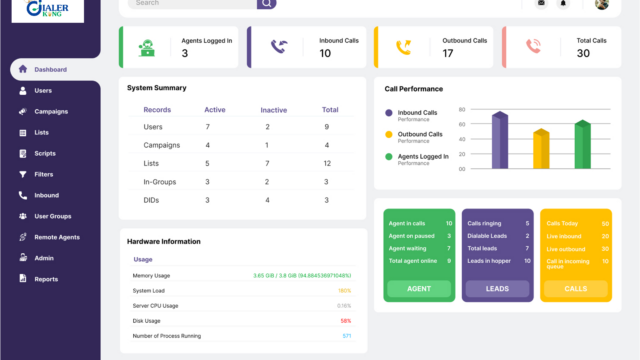Click the Agents Logged In headset icon
This screenshot has height=360, width=640.
pos(147,47)
